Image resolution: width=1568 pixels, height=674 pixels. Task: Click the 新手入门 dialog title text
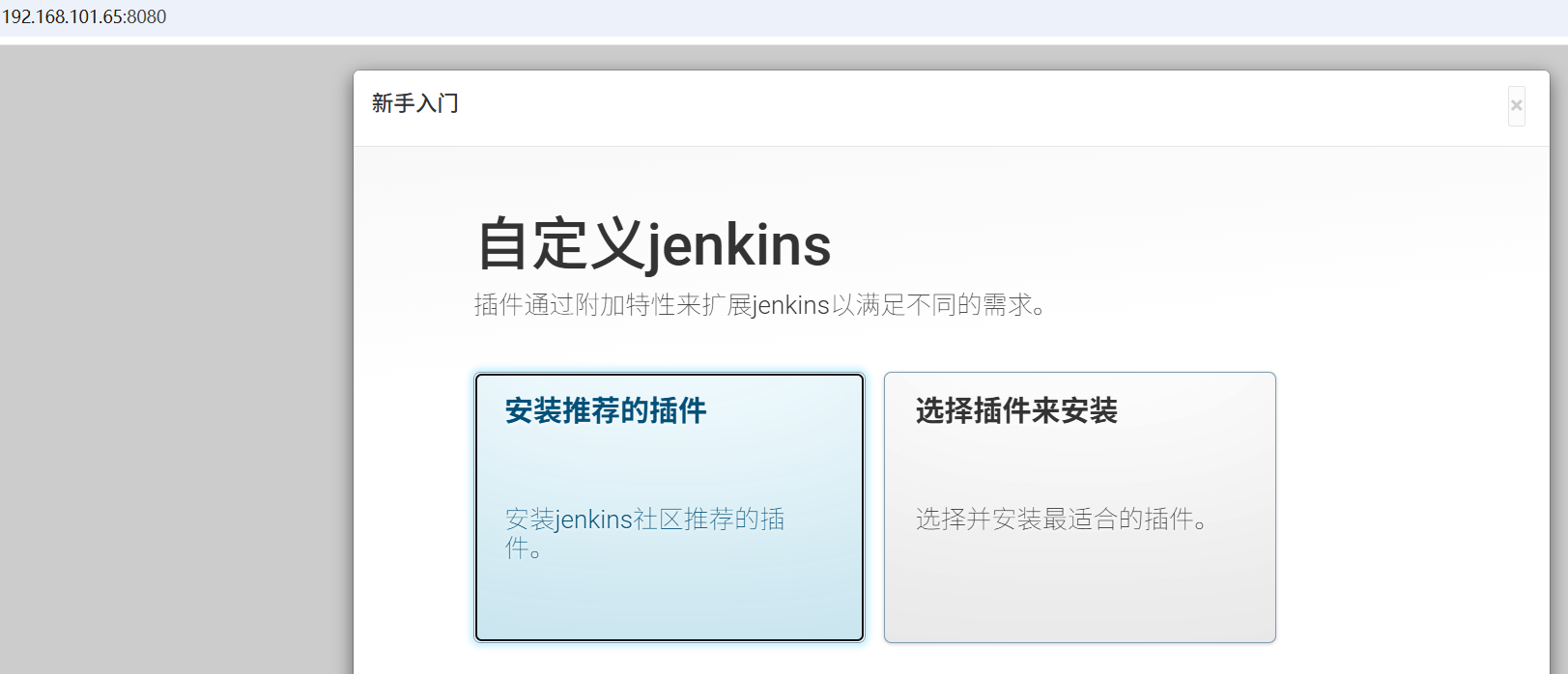pyautogui.click(x=415, y=103)
